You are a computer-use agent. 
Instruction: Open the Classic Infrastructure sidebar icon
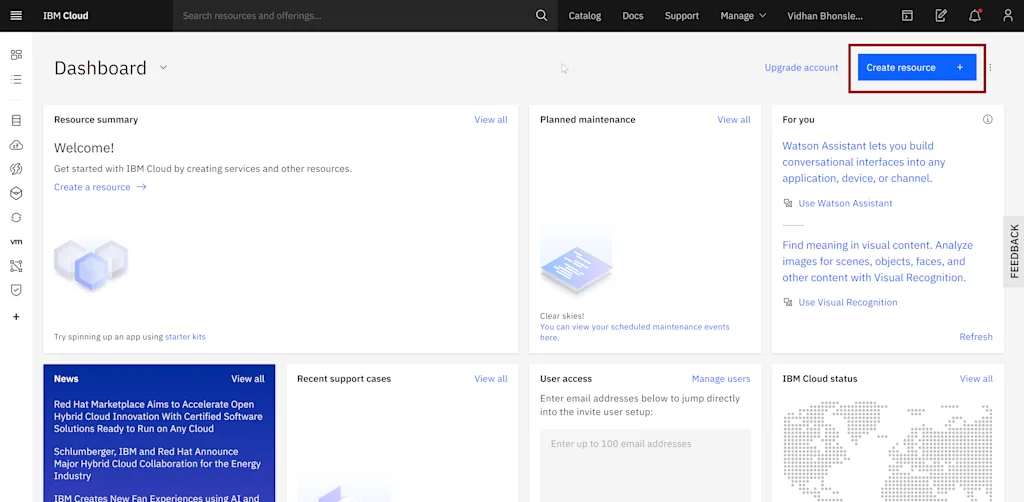pyautogui.click(x=16, y=120)
